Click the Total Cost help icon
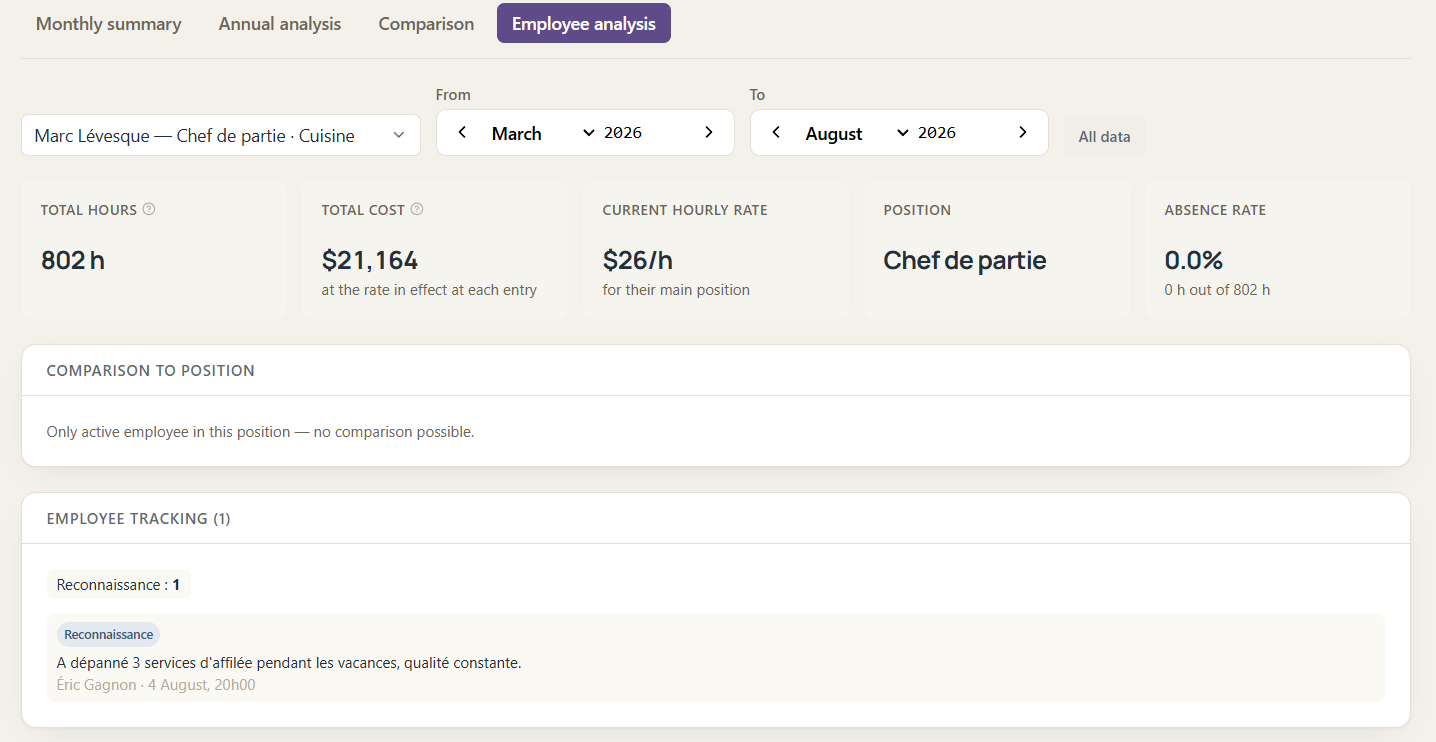 point(417,210)
